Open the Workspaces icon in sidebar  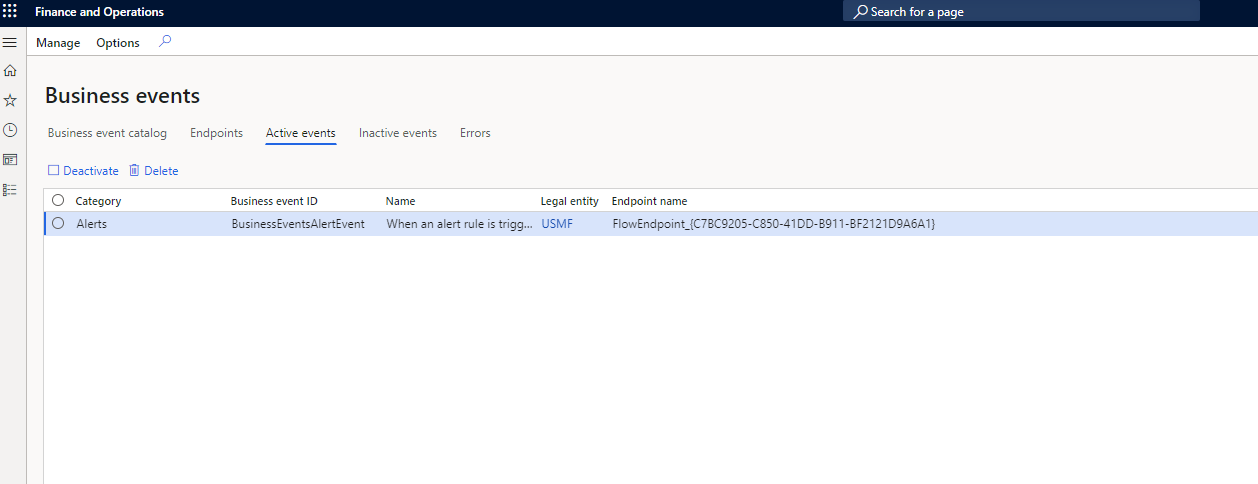coord(10,160)
